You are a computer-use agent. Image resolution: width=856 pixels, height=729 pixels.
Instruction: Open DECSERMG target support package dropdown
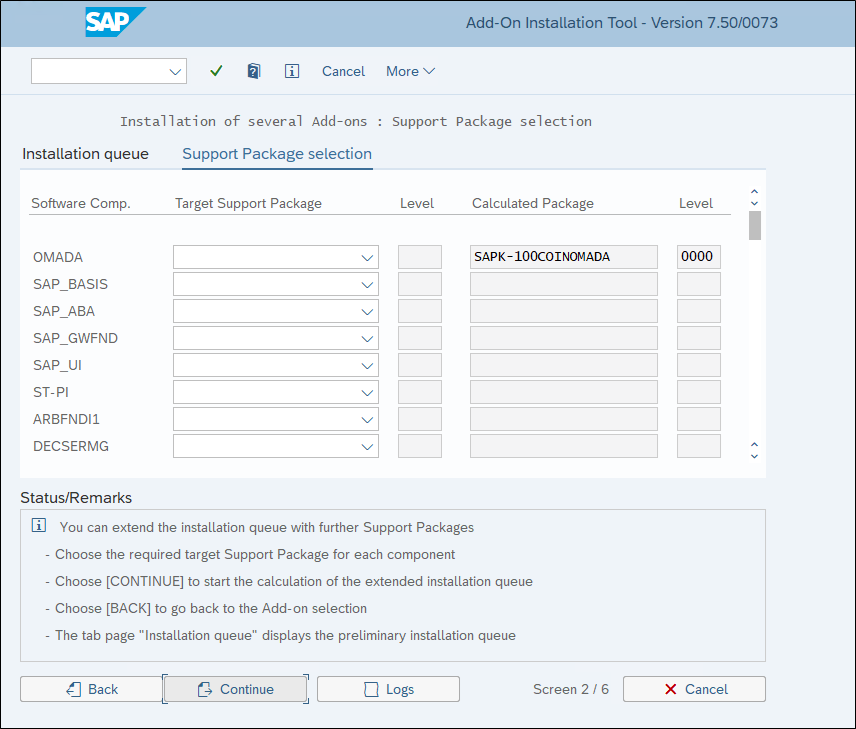click(367, 447)
